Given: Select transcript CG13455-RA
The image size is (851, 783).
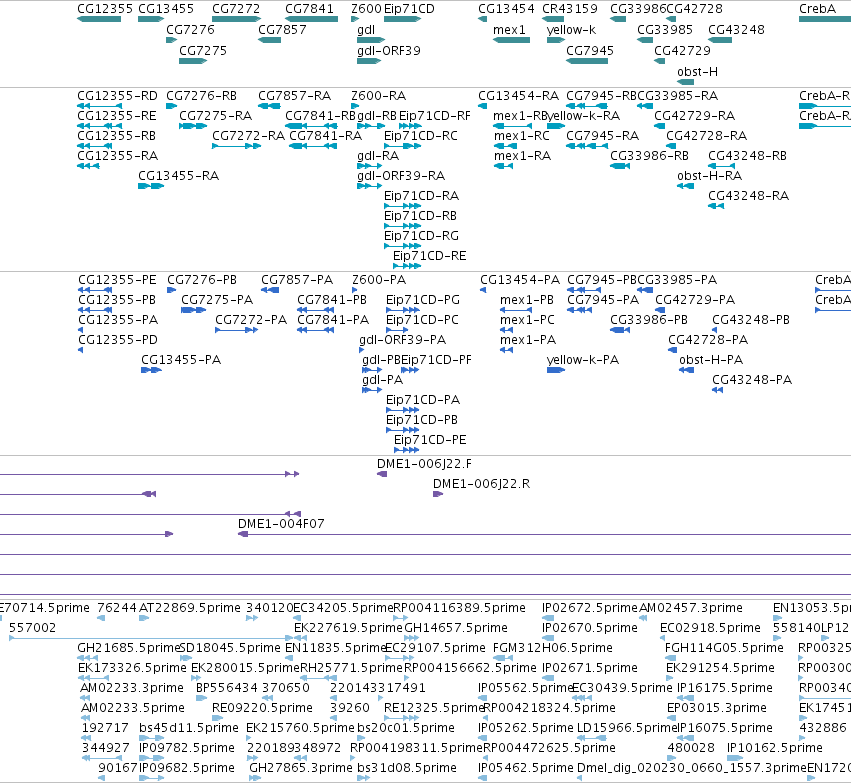Looking at the screenshot, I should click(179, 176).
